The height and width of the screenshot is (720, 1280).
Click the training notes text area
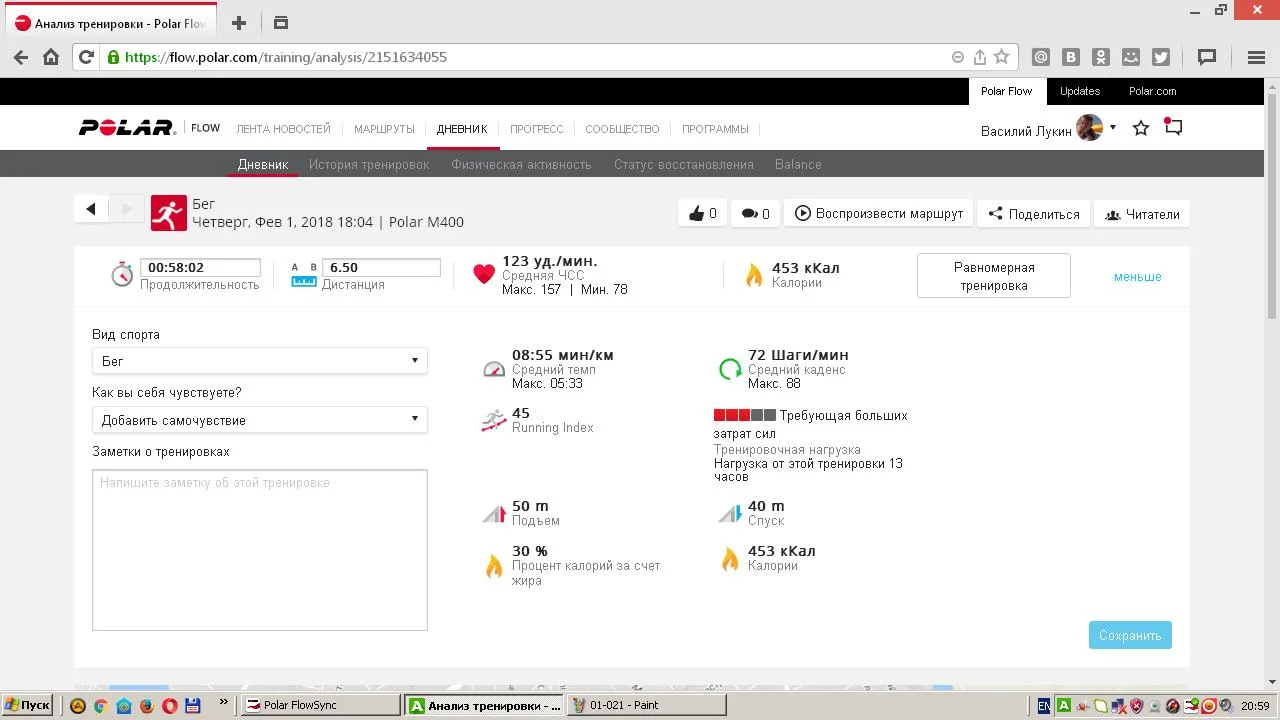[x=260, y=550]
